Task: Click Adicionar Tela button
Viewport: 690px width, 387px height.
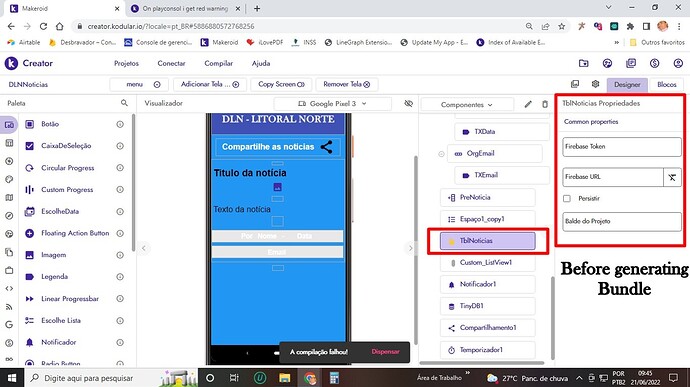Action: 210,85
